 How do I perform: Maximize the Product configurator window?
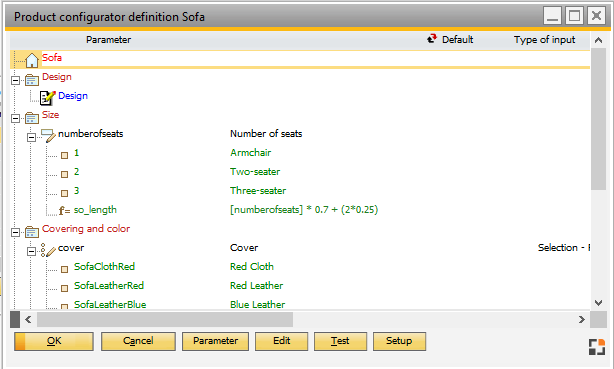point(574,16)
